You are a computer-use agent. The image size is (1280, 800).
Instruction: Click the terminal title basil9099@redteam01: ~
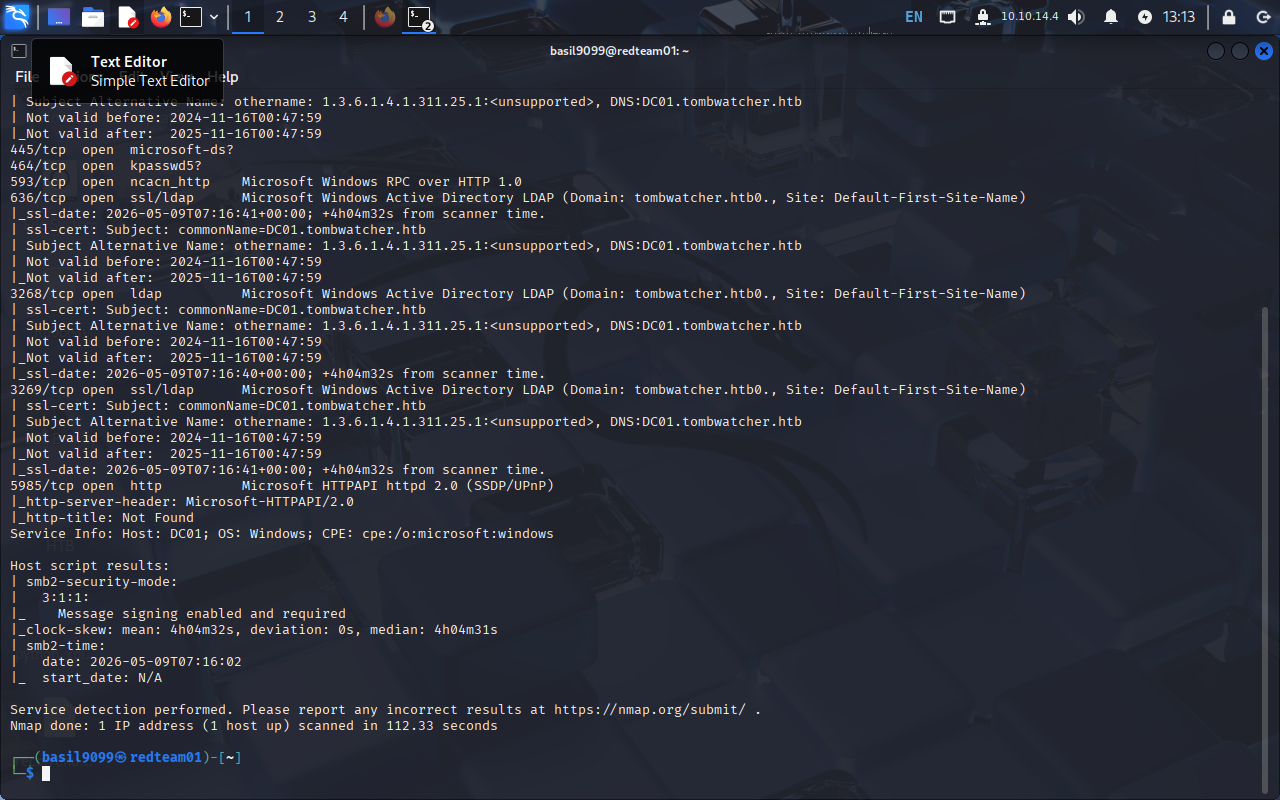[619, 51]
